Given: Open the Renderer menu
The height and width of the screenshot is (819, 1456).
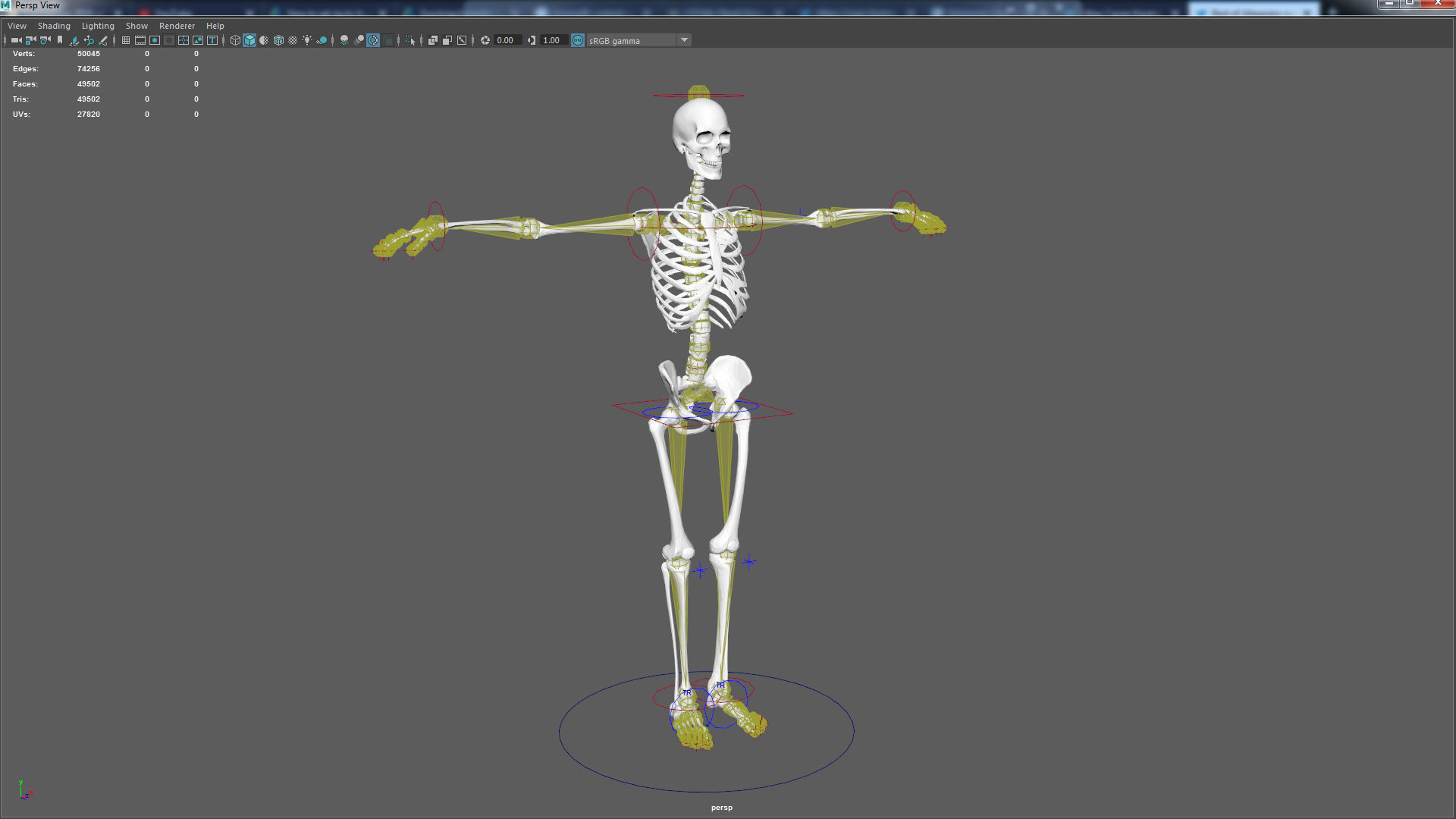Looking at the screenshot, I should coord(177,26).
